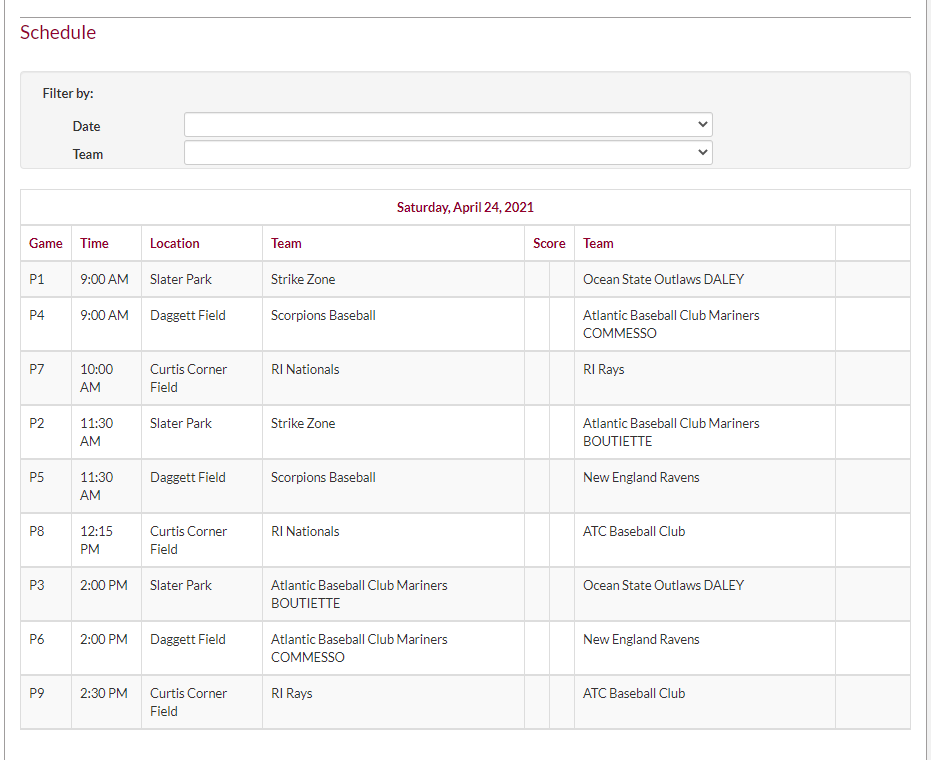Click the Filter by label

68,93
